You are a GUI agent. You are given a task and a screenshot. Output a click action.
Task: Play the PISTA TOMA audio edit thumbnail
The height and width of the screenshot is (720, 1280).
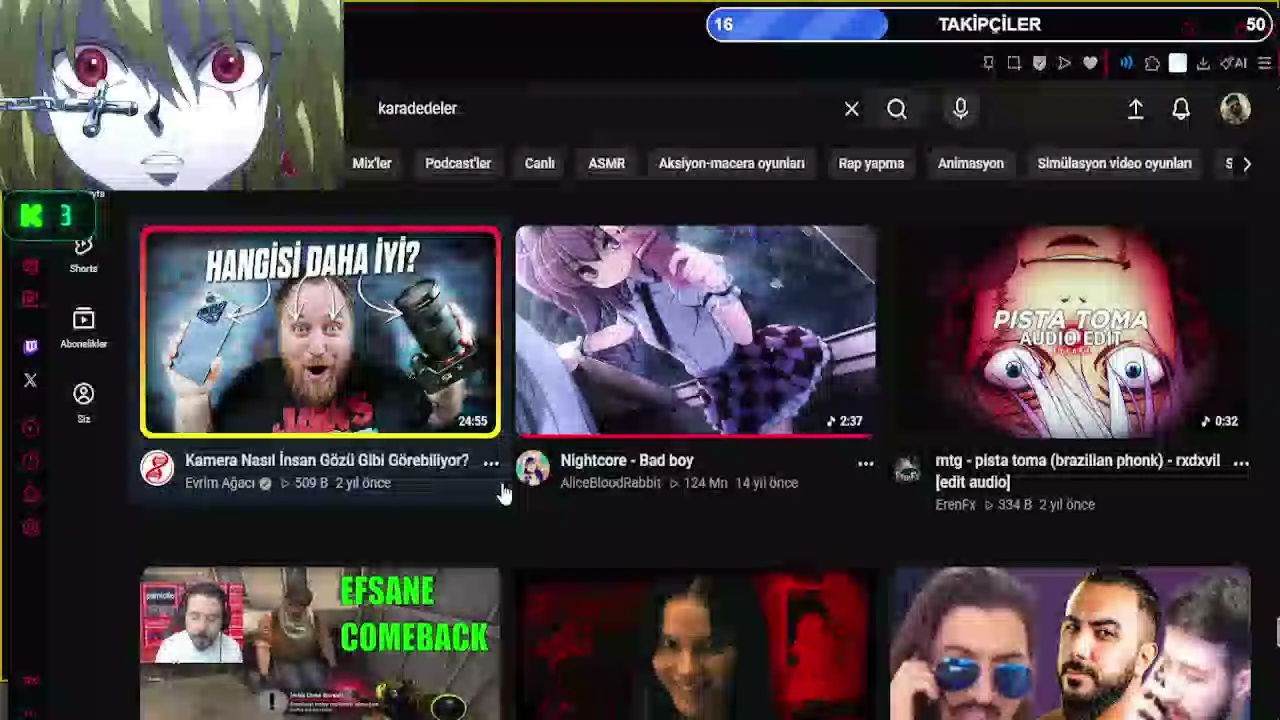coord(1070,332)
